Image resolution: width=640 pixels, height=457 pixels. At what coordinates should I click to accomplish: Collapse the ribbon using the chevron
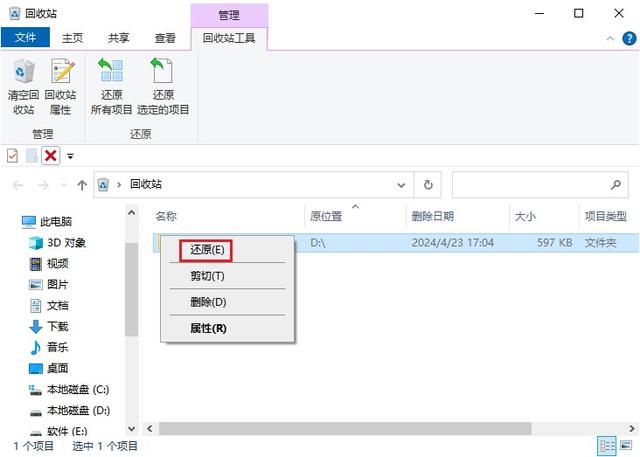610,38
